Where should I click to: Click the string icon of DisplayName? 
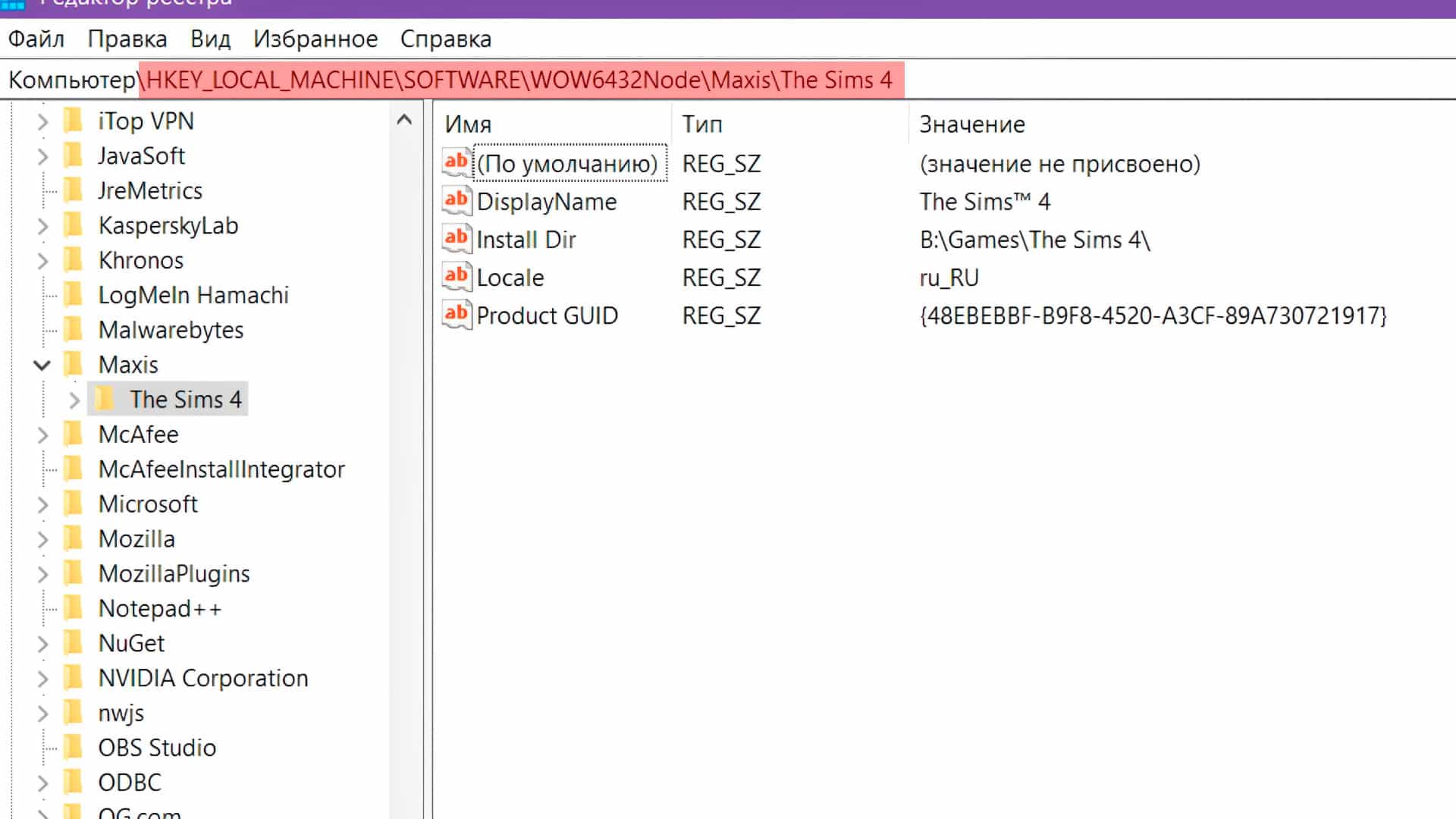(457, 200)
